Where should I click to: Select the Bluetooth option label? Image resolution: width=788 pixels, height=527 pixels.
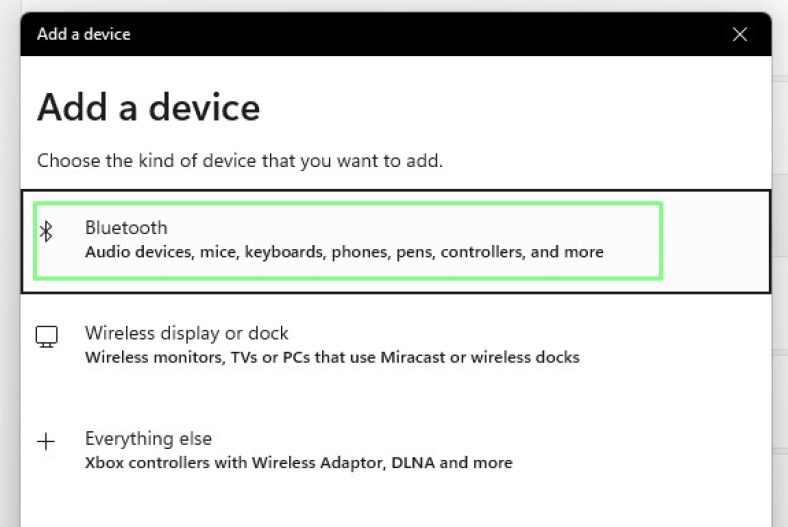click(126, 228)
